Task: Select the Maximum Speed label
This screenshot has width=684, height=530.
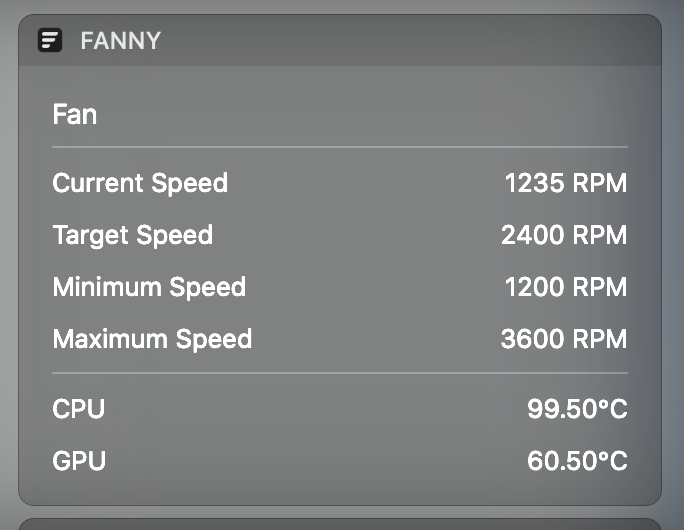Action: [152, 339]
